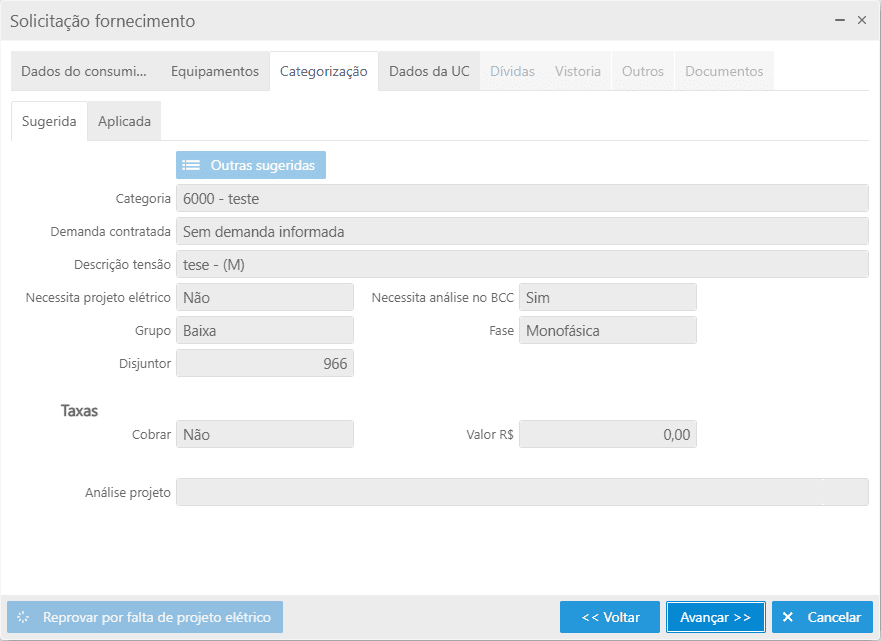Go forward with the Avançar button
The image size is (881, 641).
[x=715, y=617]
